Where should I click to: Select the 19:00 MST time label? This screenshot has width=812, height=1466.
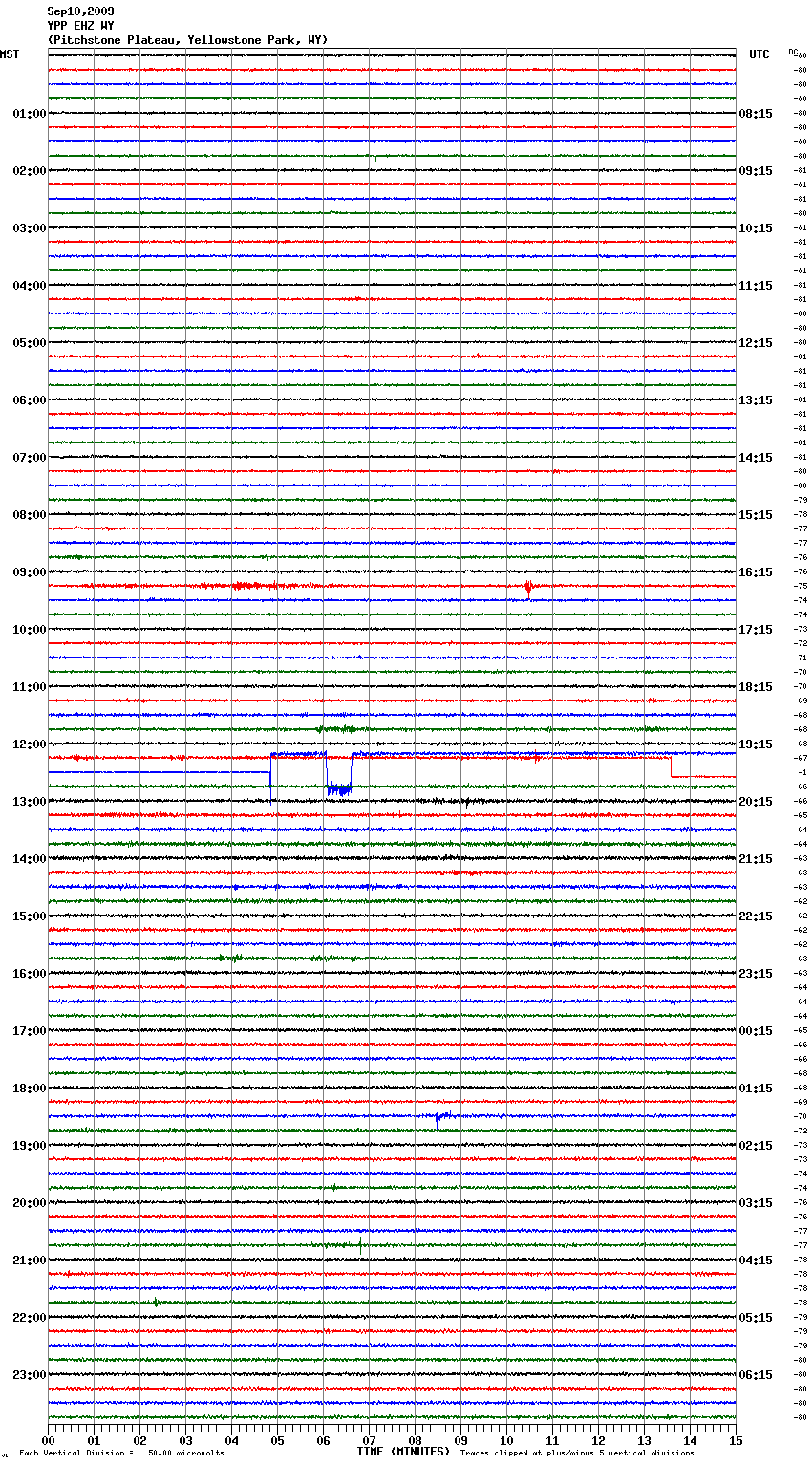click(x=30, y=1146)
